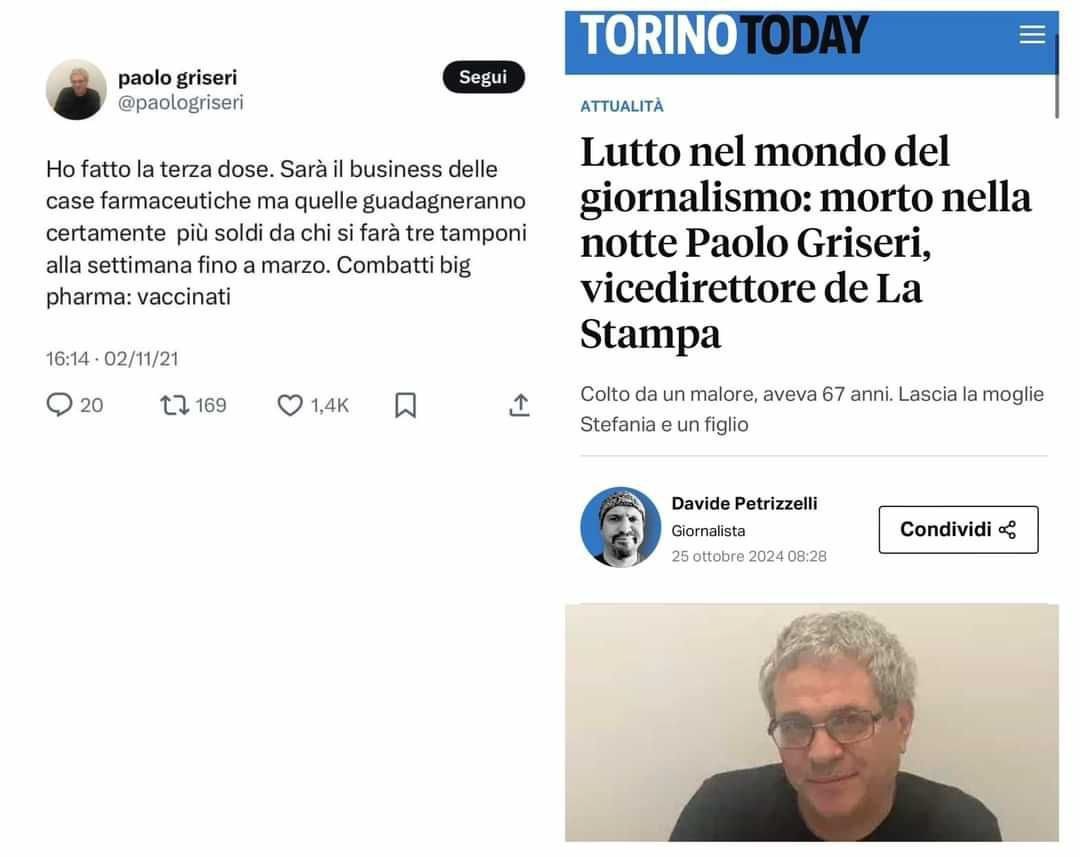The height and width of the screenshot is (857, 1080).
Task: Click the Segui follow button
Action: point(484,77)
